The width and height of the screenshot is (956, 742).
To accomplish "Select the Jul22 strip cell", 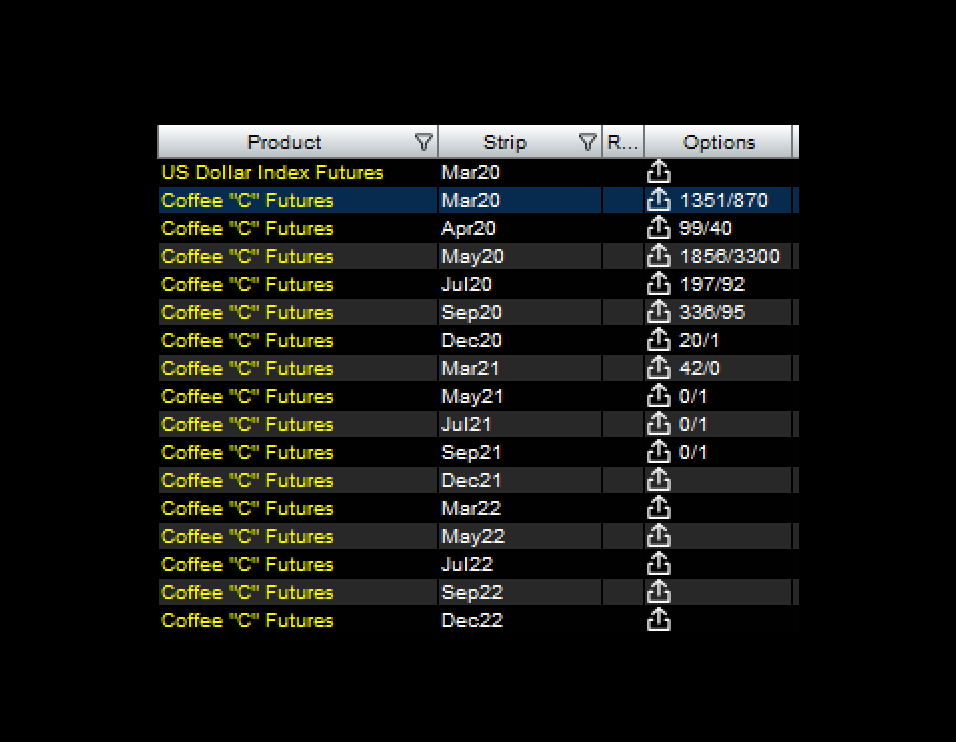I will tap(519, 565).
